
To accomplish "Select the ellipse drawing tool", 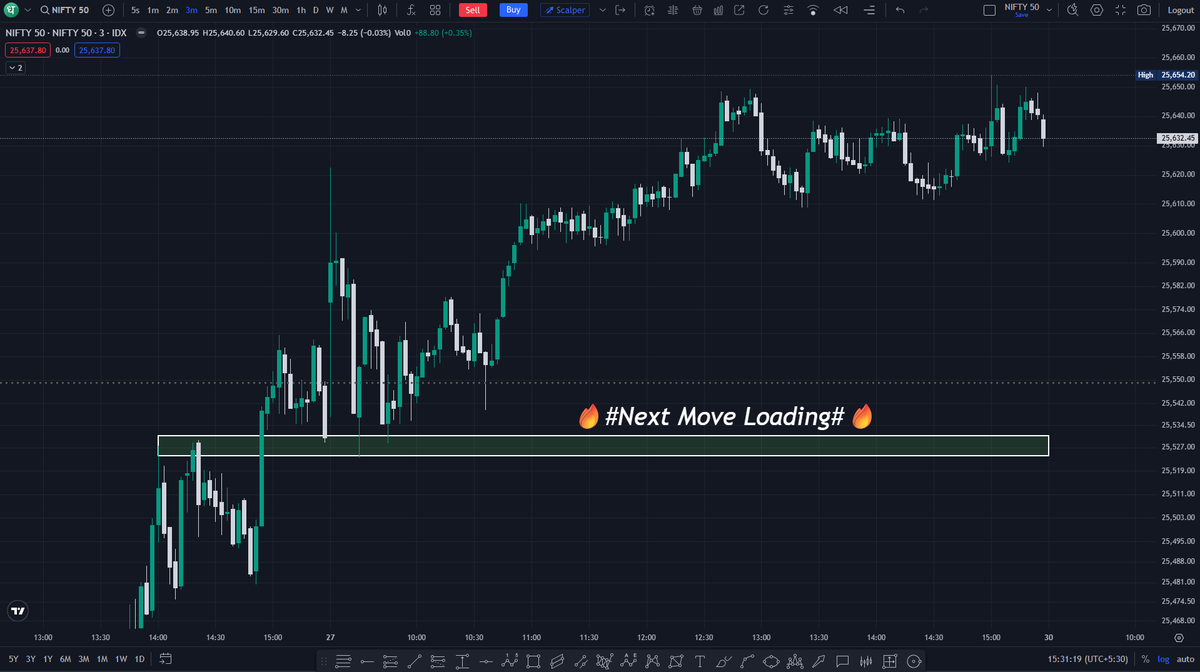I will [771, 661].
